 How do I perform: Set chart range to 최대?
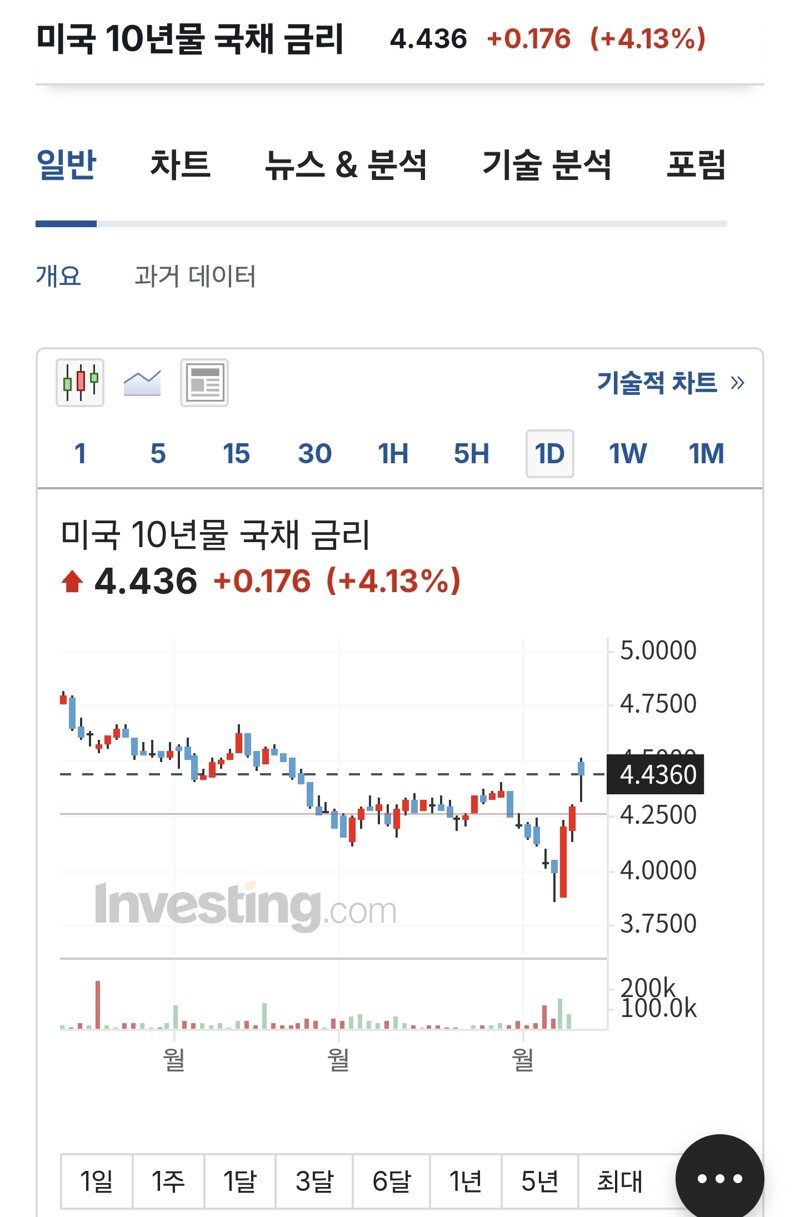pos(620,1182)
